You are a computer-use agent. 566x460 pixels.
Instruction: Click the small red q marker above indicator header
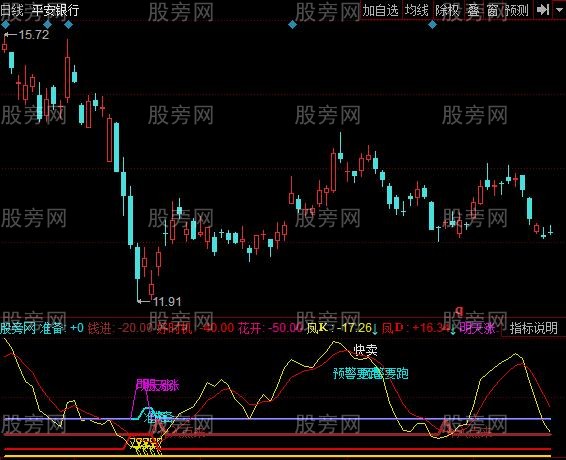tap(459, 310)
